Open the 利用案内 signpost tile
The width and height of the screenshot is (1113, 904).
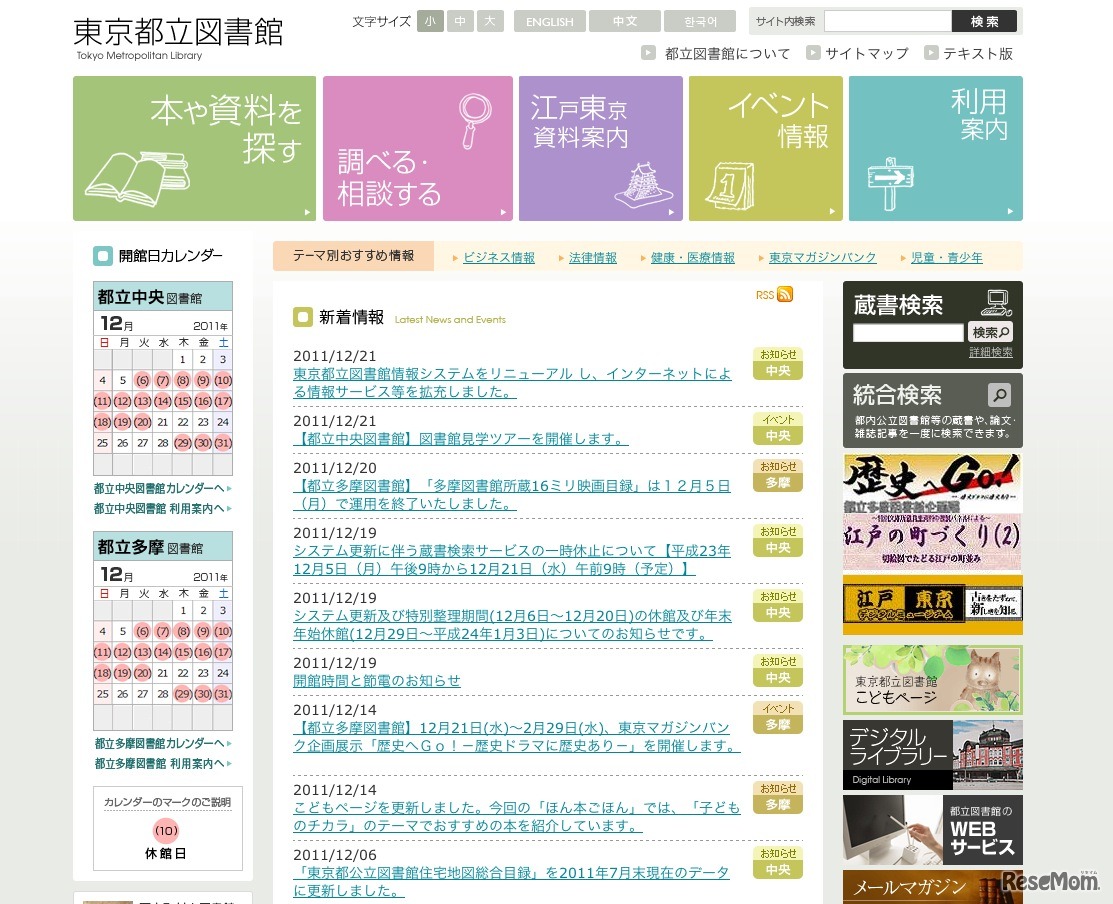(935, 148)
